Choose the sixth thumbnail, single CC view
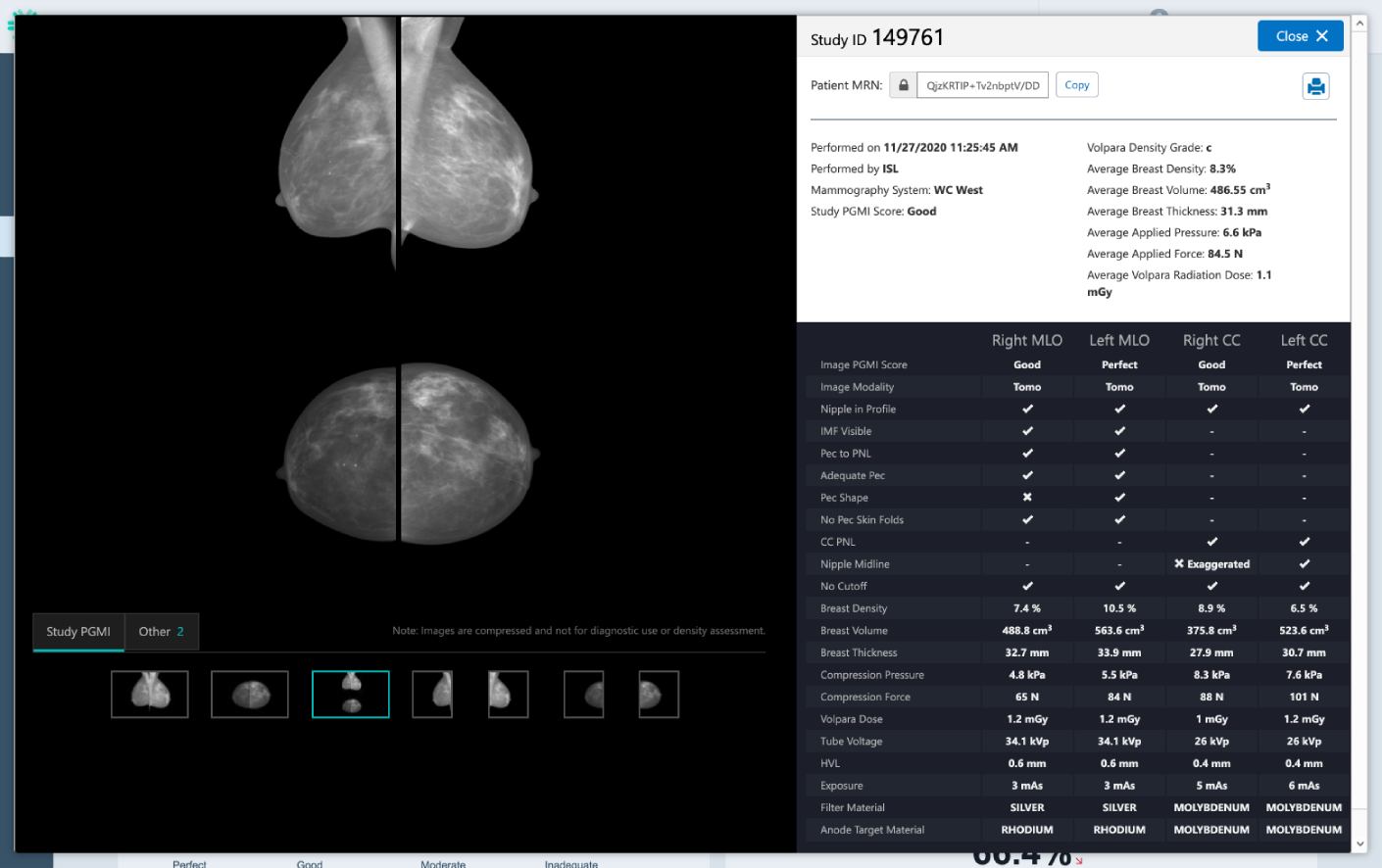 (x=583, y=695)
